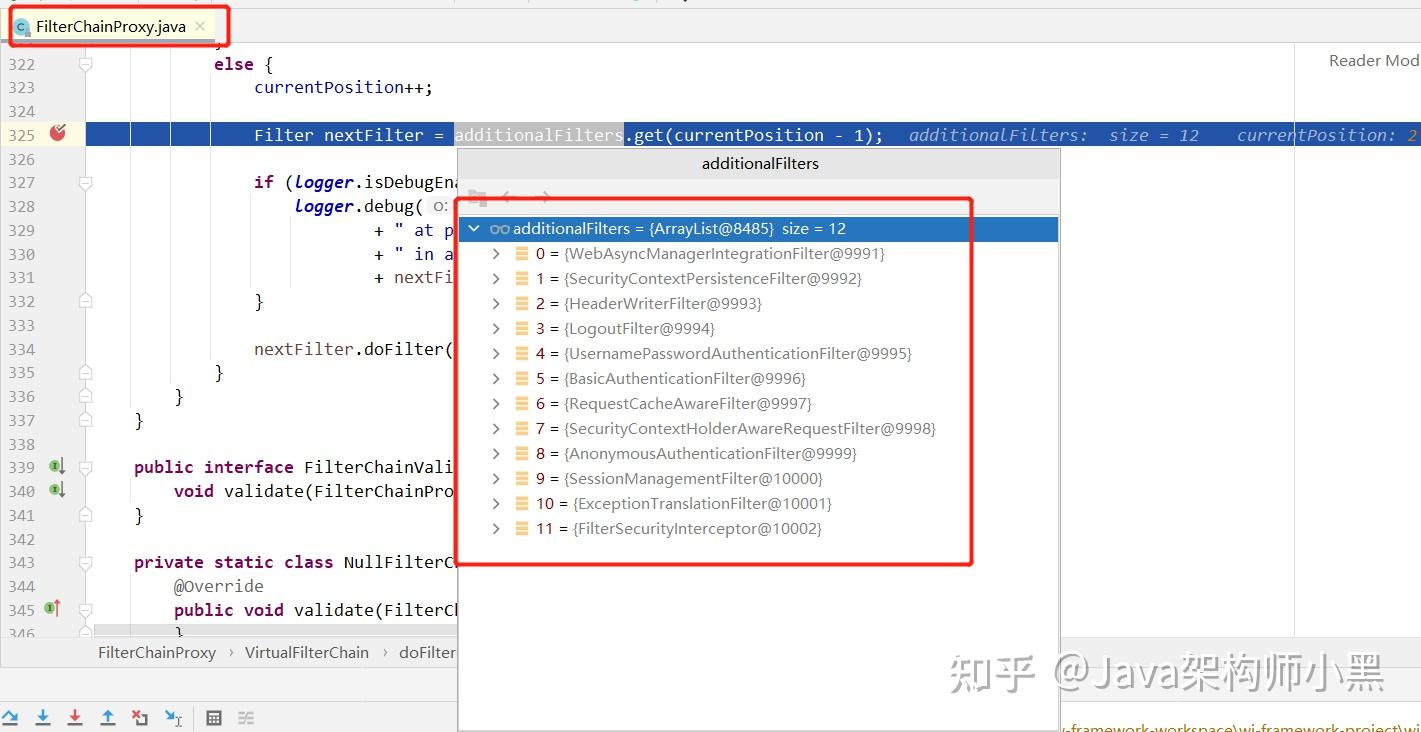Close the FilterChainProxy.java tab
1421x732 pixels.
(x=200, y=26)
